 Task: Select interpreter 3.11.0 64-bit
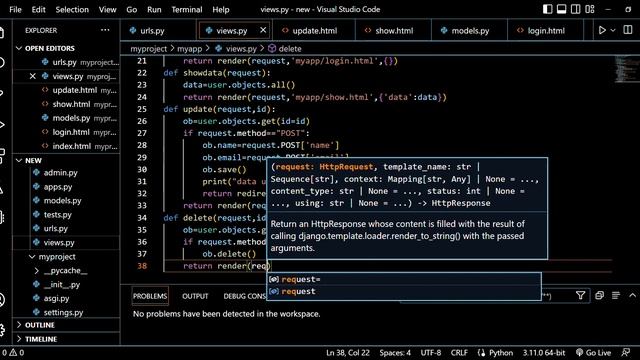pyautogui.click(x=544, y=353)
